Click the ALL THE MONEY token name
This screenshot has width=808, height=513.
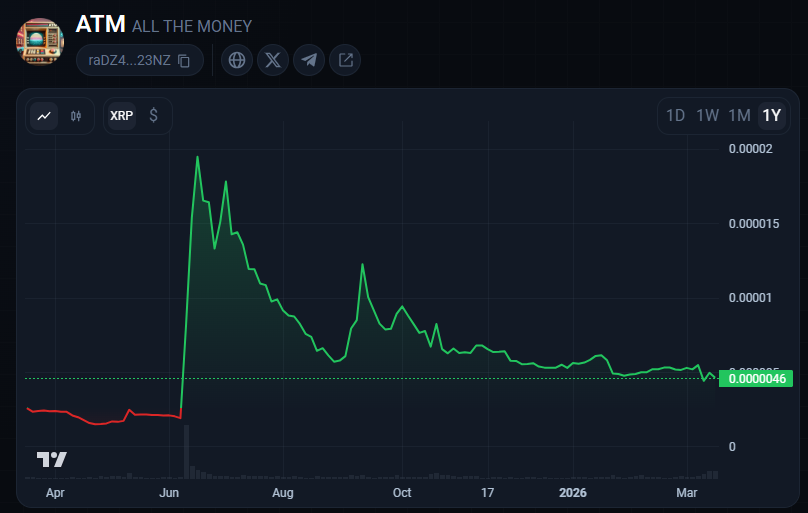(x=192, y=26)
